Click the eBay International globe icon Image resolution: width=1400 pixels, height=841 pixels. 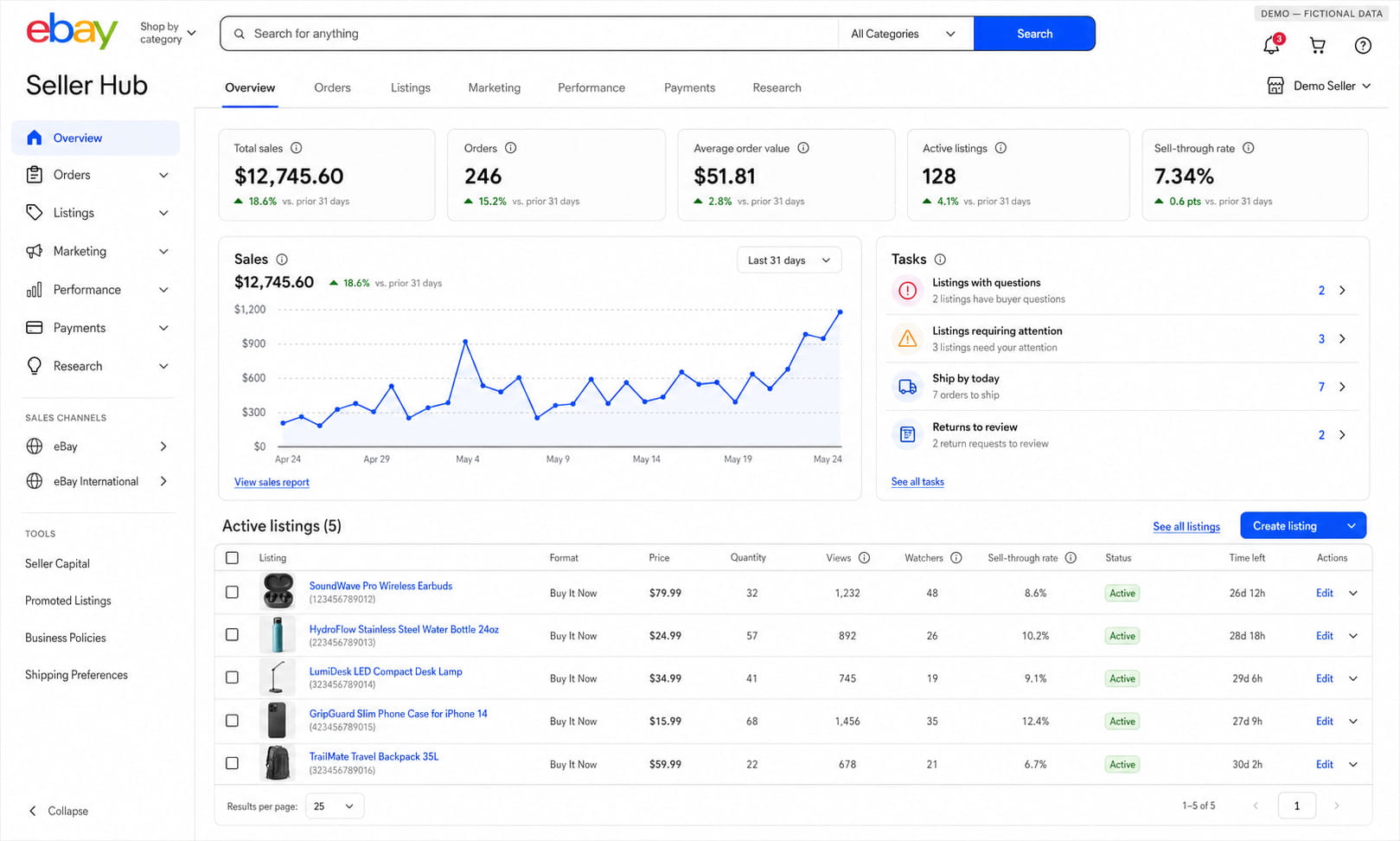[35, 481]
